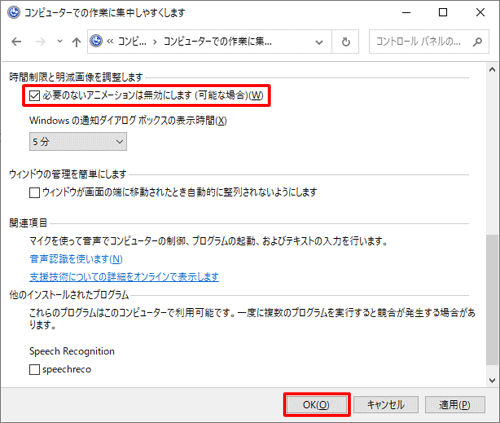500x423 pixels.
Task: Click the search magnifier icon
Action: click(478, 42)
